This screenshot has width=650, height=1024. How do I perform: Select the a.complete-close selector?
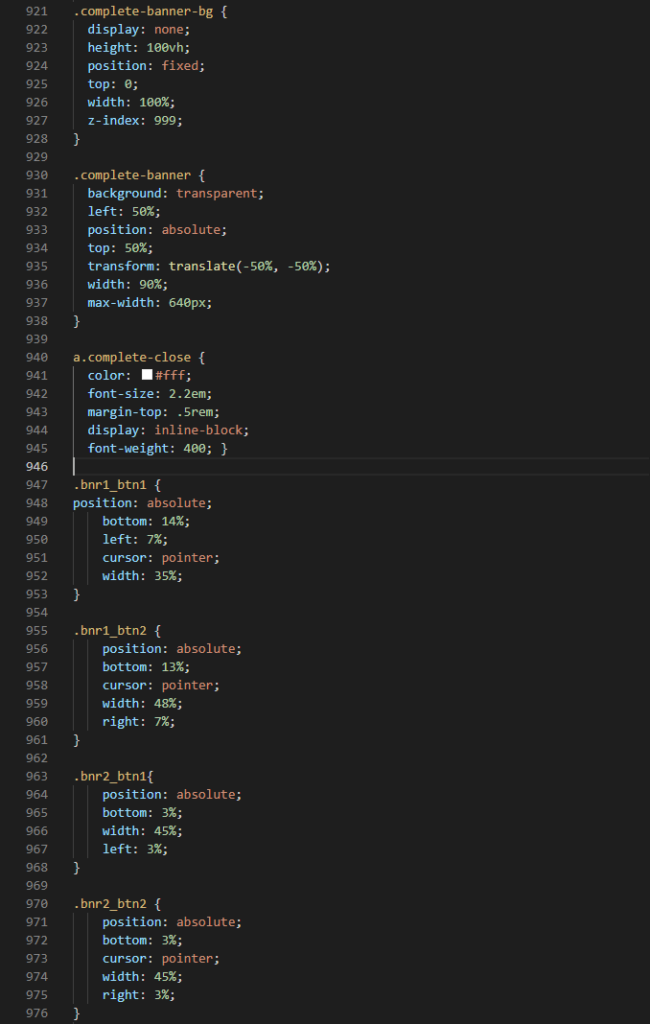(132, 357)
